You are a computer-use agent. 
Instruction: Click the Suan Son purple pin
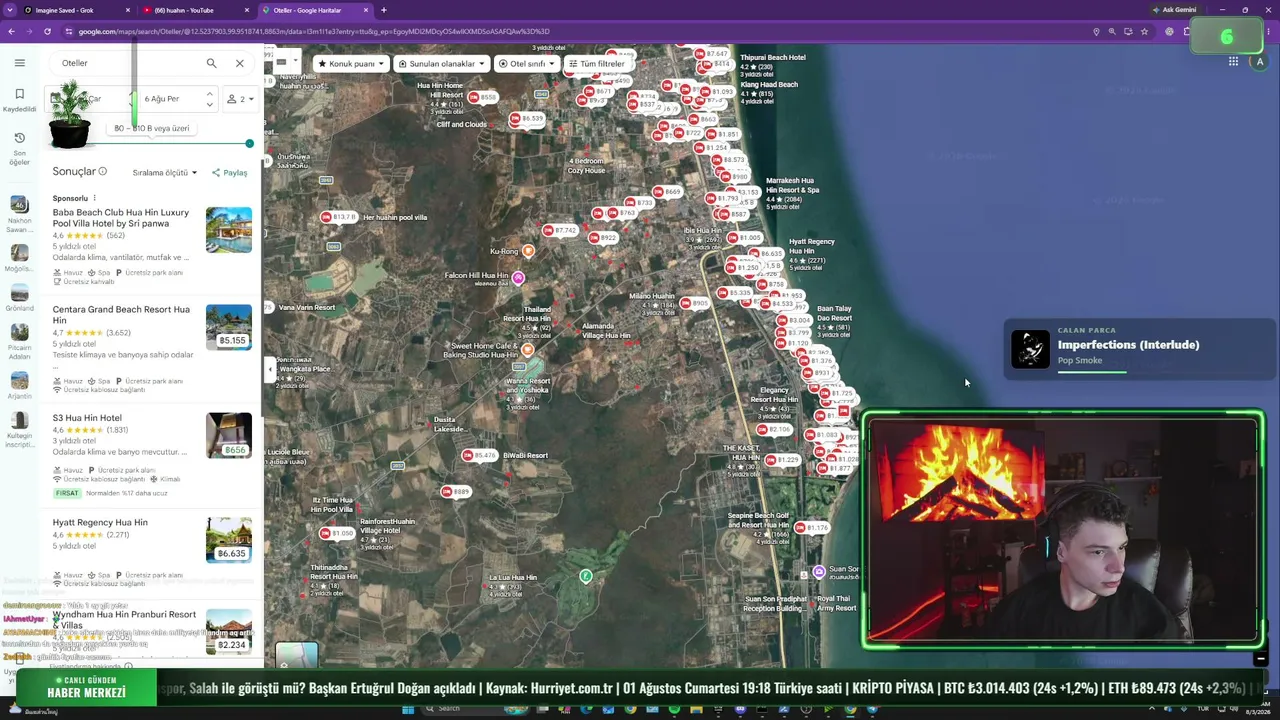(x=819, y=572)
